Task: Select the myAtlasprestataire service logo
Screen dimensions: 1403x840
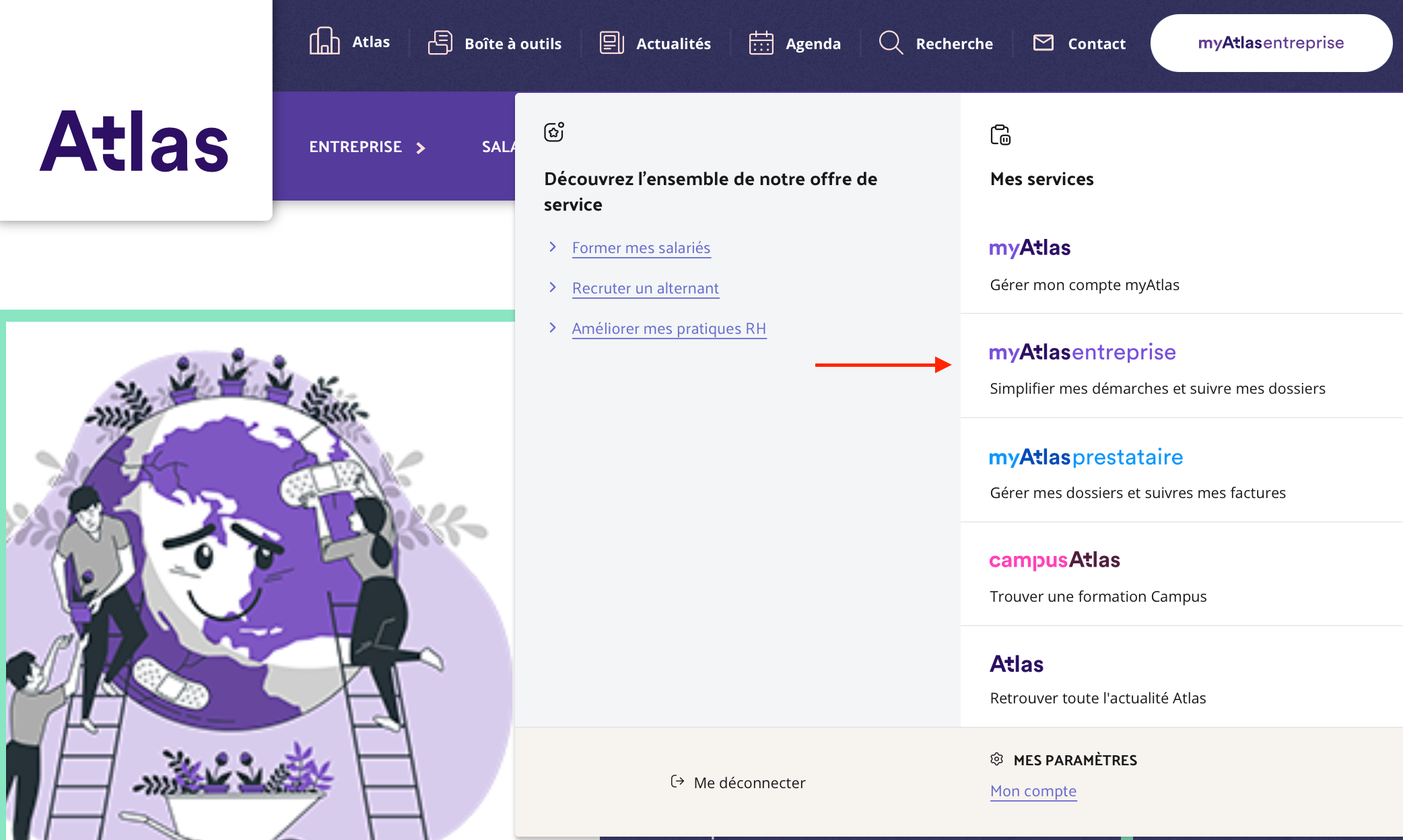Action: tap(1086, 457)
